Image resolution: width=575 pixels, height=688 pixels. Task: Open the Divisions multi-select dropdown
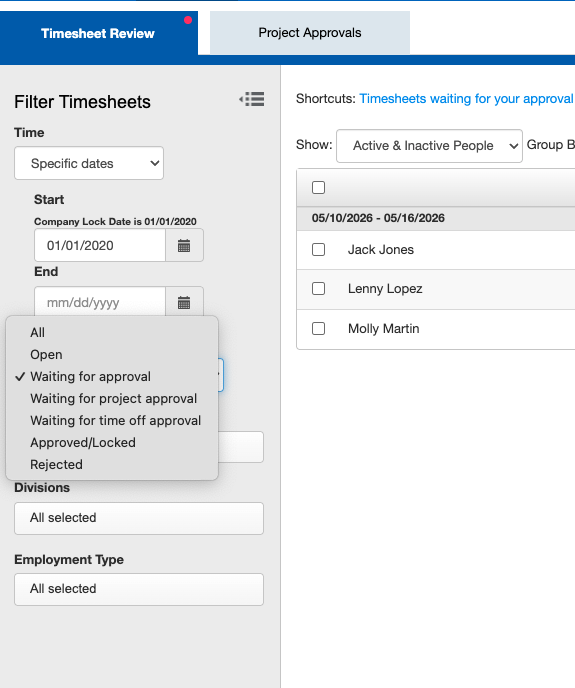(139, 518)
